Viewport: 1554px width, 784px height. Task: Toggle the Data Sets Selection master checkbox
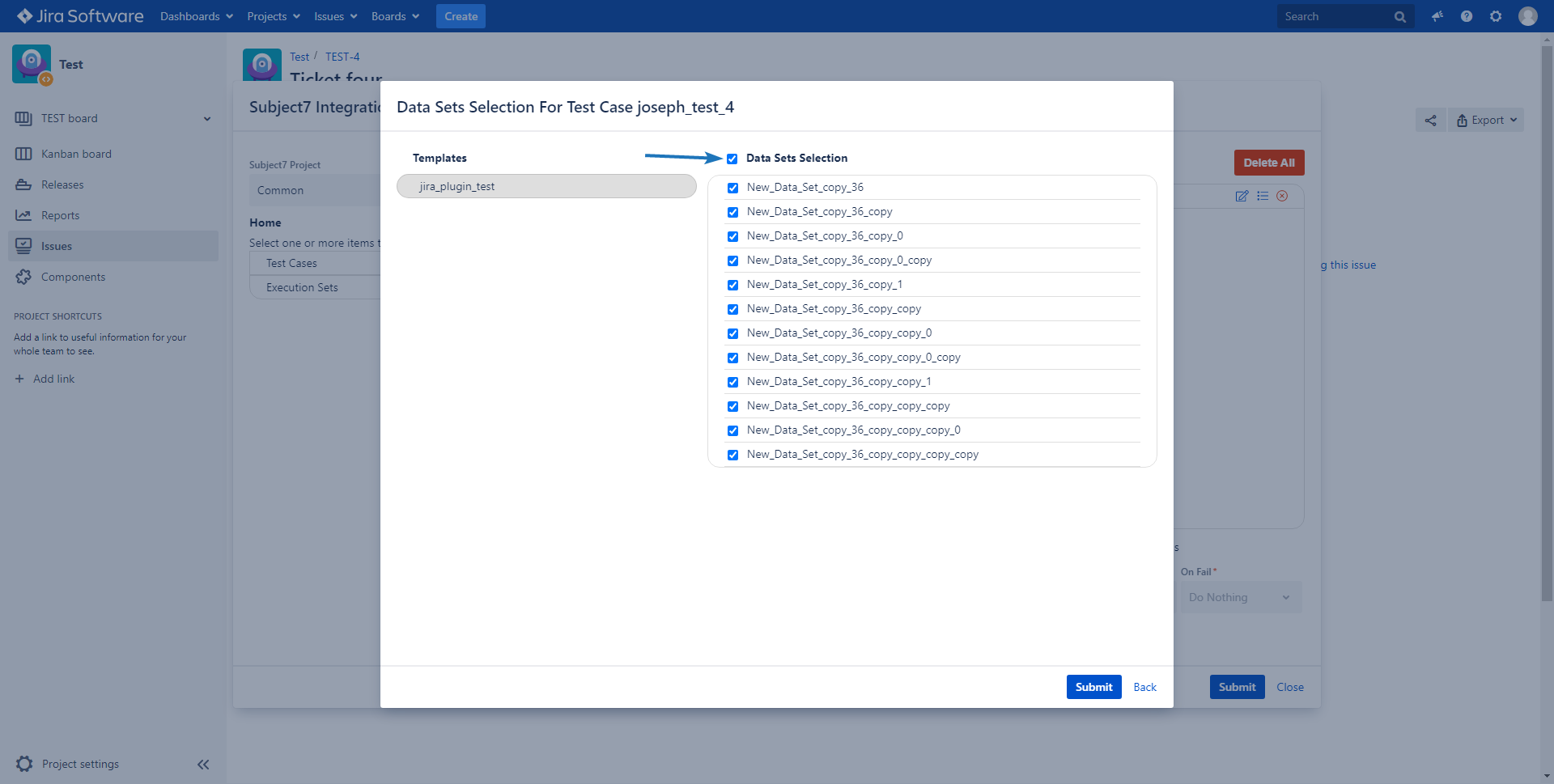coord(732,159)
